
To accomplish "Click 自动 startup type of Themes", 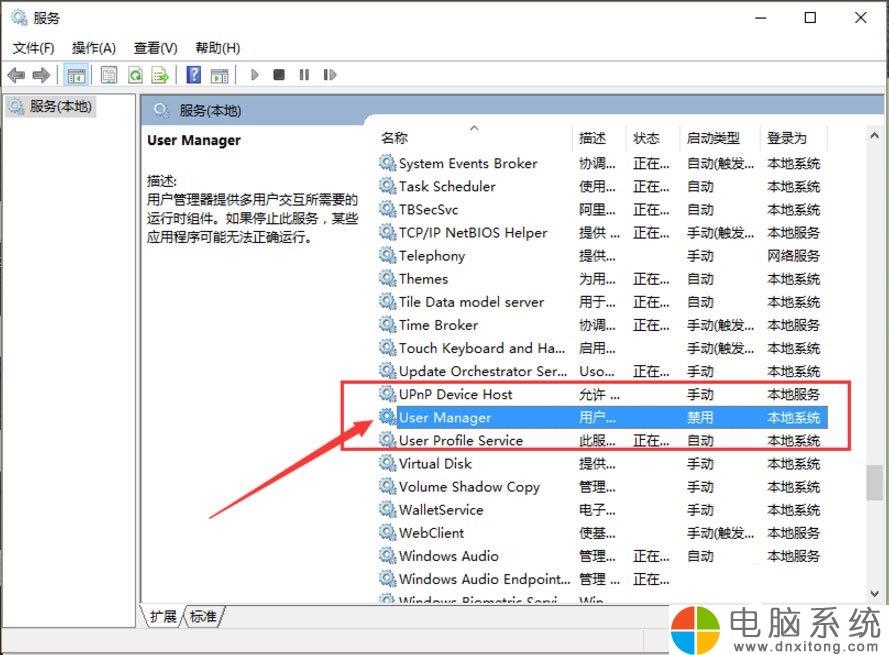I will click(x=700, y=279).
